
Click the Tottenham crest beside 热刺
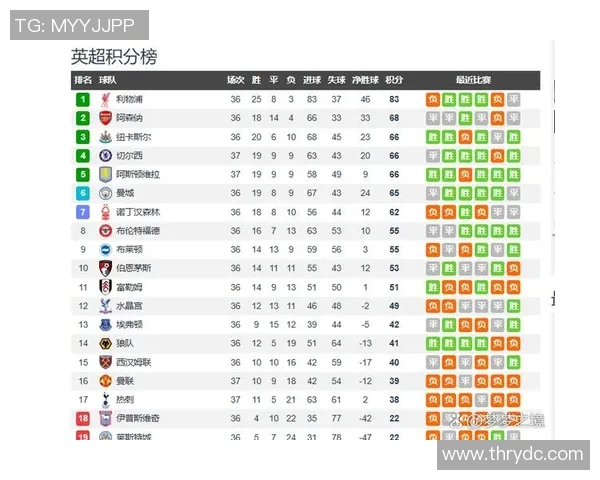pos(105,399)
